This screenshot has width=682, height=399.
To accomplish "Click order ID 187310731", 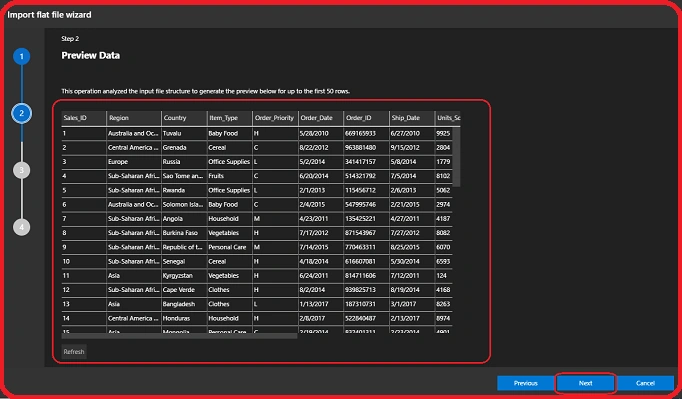I will pos(367,304).
